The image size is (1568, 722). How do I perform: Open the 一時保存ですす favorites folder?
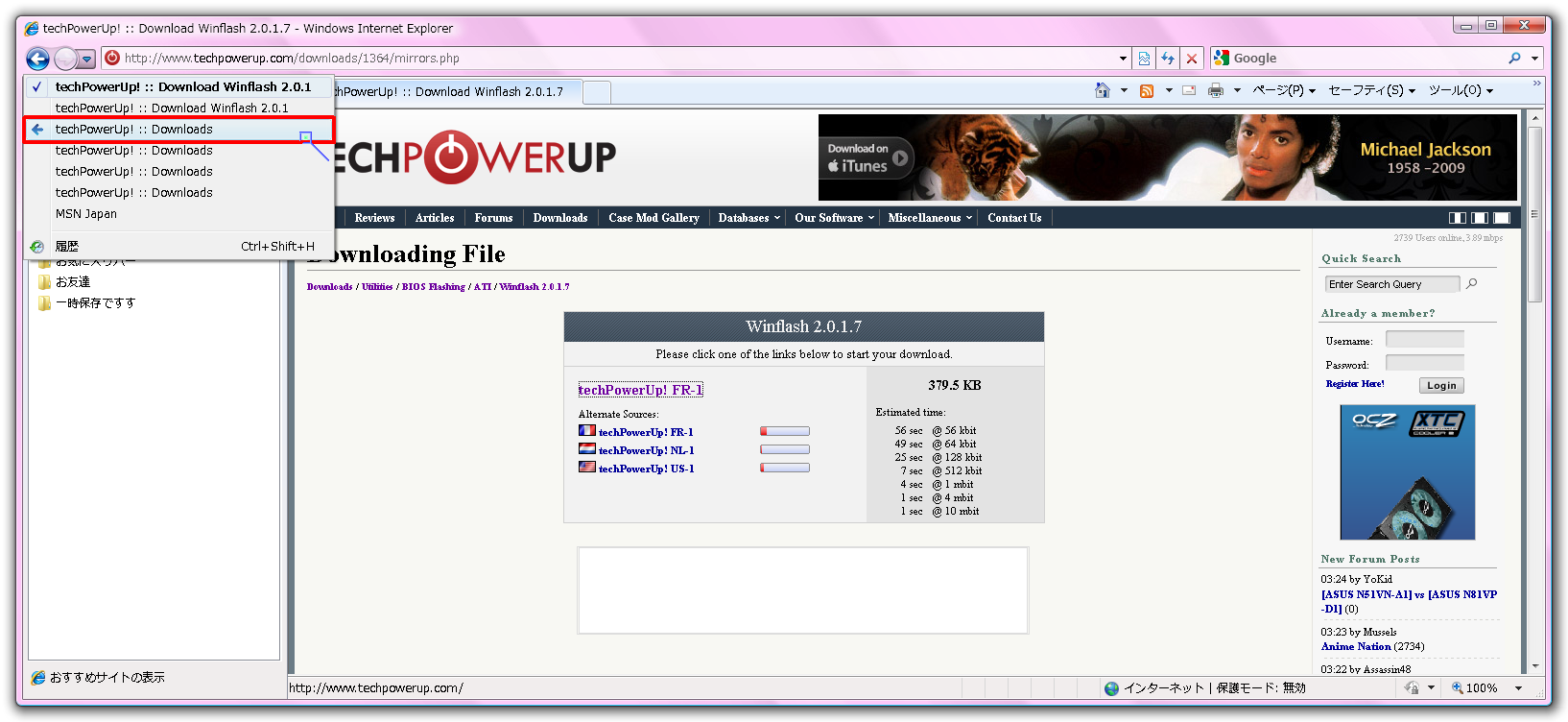point(86,302)
